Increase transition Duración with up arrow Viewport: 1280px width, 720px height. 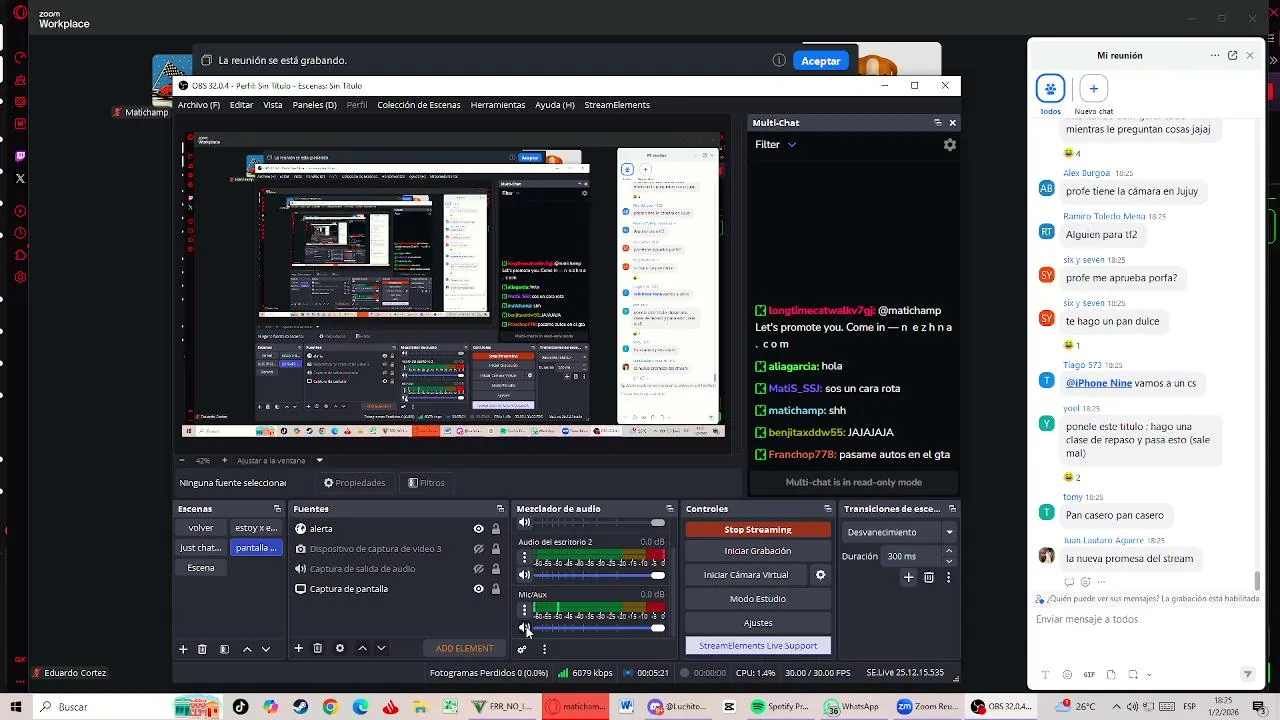[x=949, y=551]
